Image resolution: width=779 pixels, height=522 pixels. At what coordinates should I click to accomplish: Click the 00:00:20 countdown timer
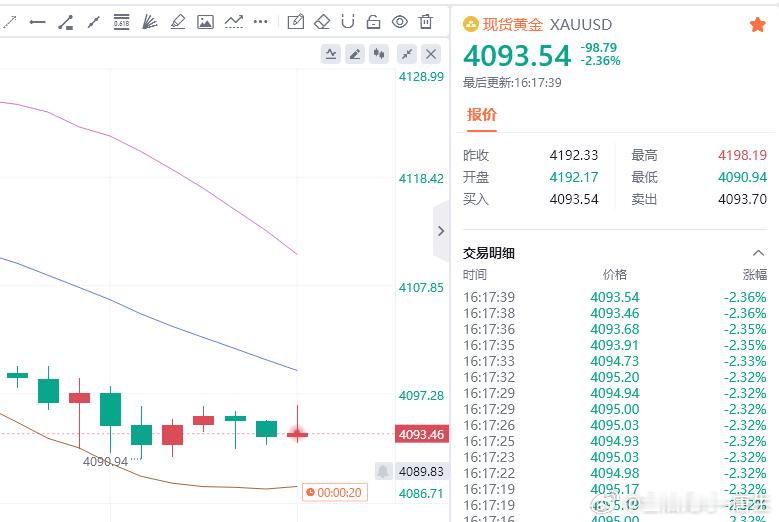(x=335, y=493)
